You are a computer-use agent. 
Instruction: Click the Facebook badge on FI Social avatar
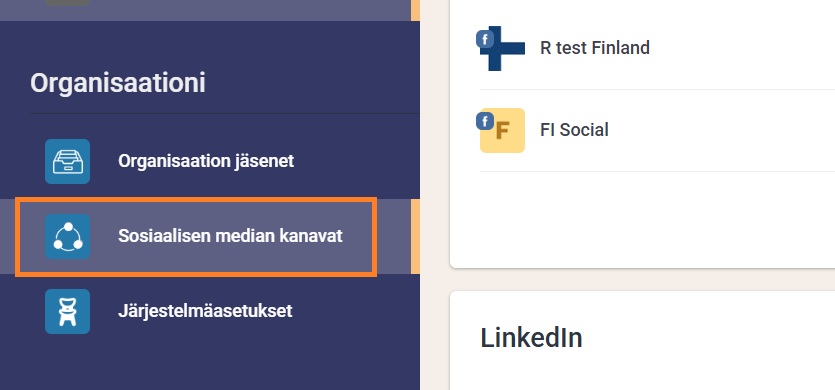tap(485, 122)
